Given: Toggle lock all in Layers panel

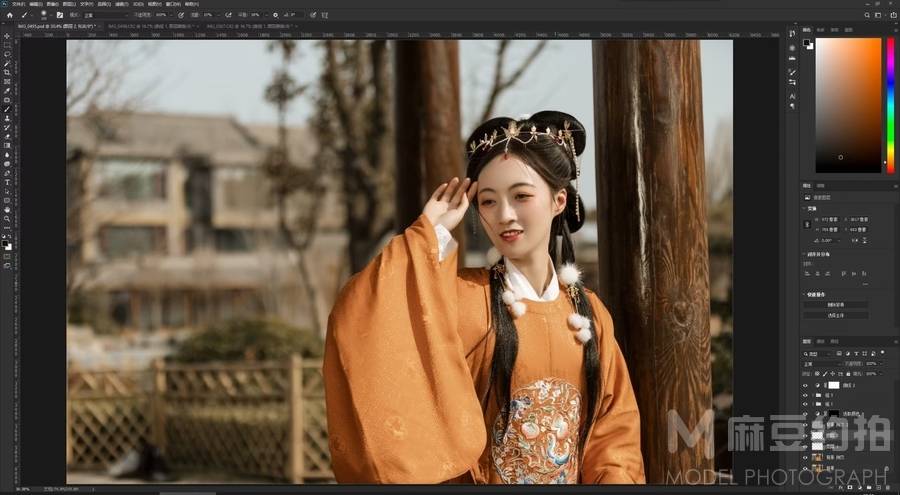Looking at the screenshot, I should (848, 374).
